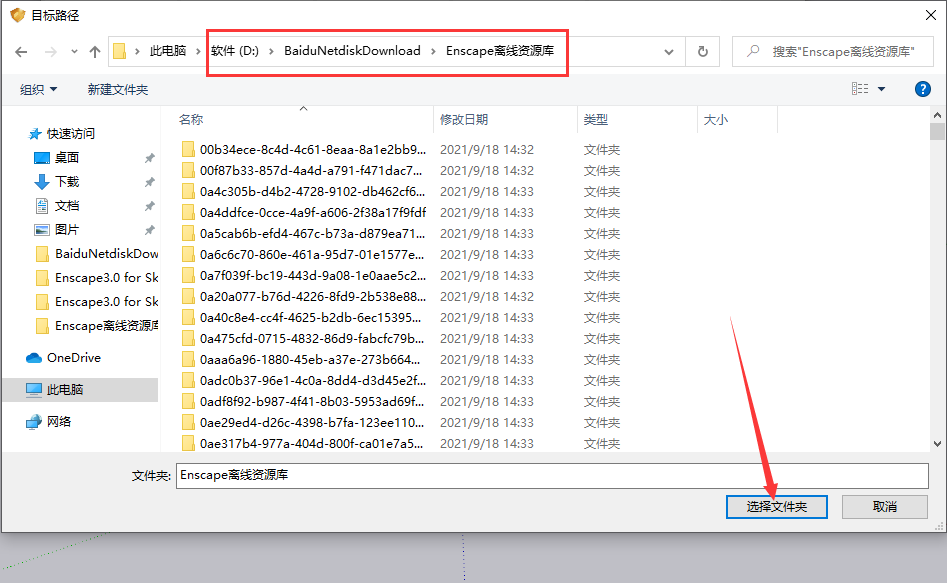The image size is (947, 583).
Task: Click folder icon of 0adf8f92-b987-4f41-8b03-5953ad69f...
Action: click(x=188, y=402)
